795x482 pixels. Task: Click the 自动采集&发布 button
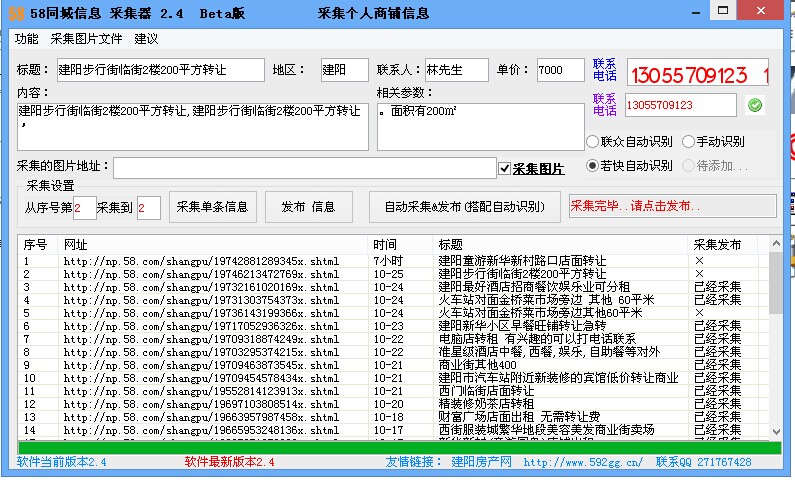[464, 207]
